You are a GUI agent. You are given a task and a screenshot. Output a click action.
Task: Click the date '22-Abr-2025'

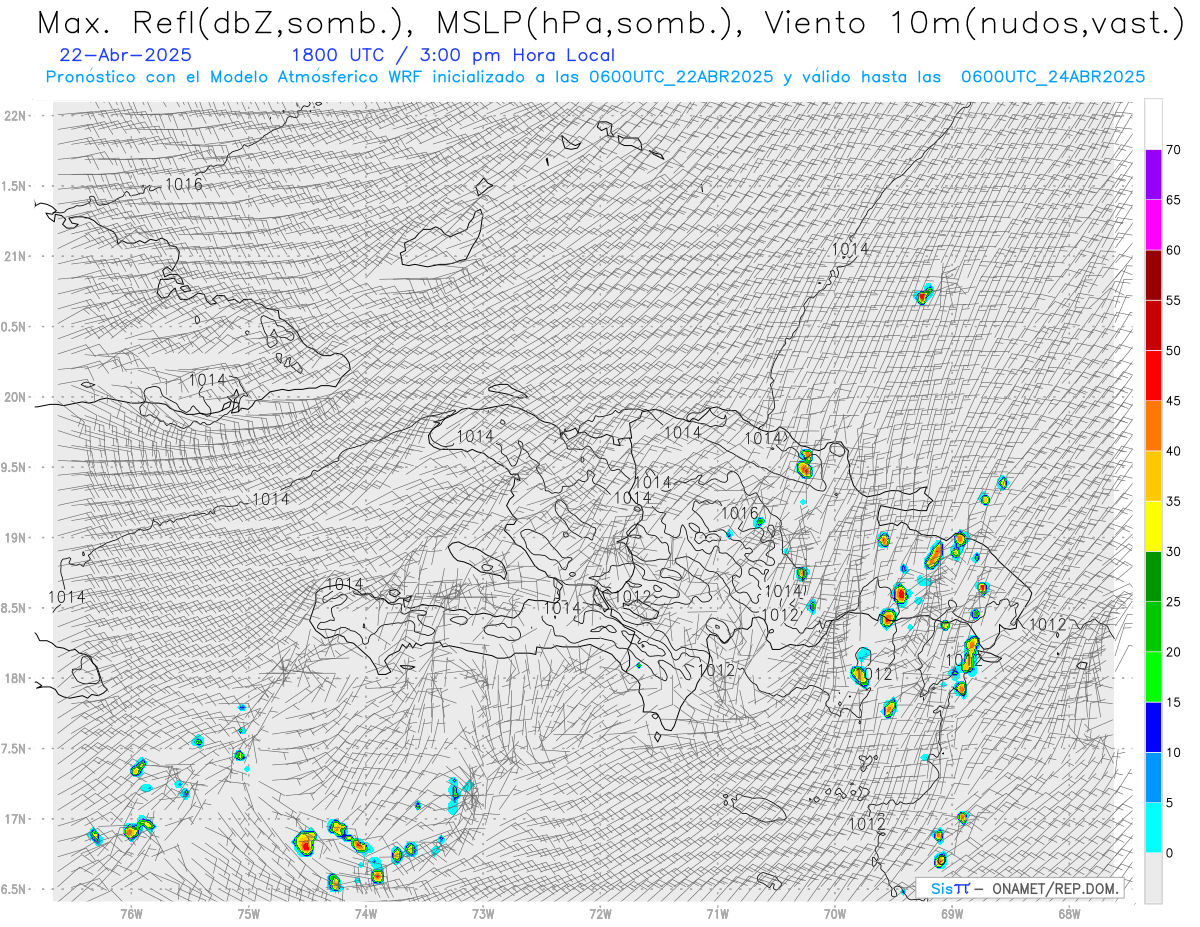[126, 55]
